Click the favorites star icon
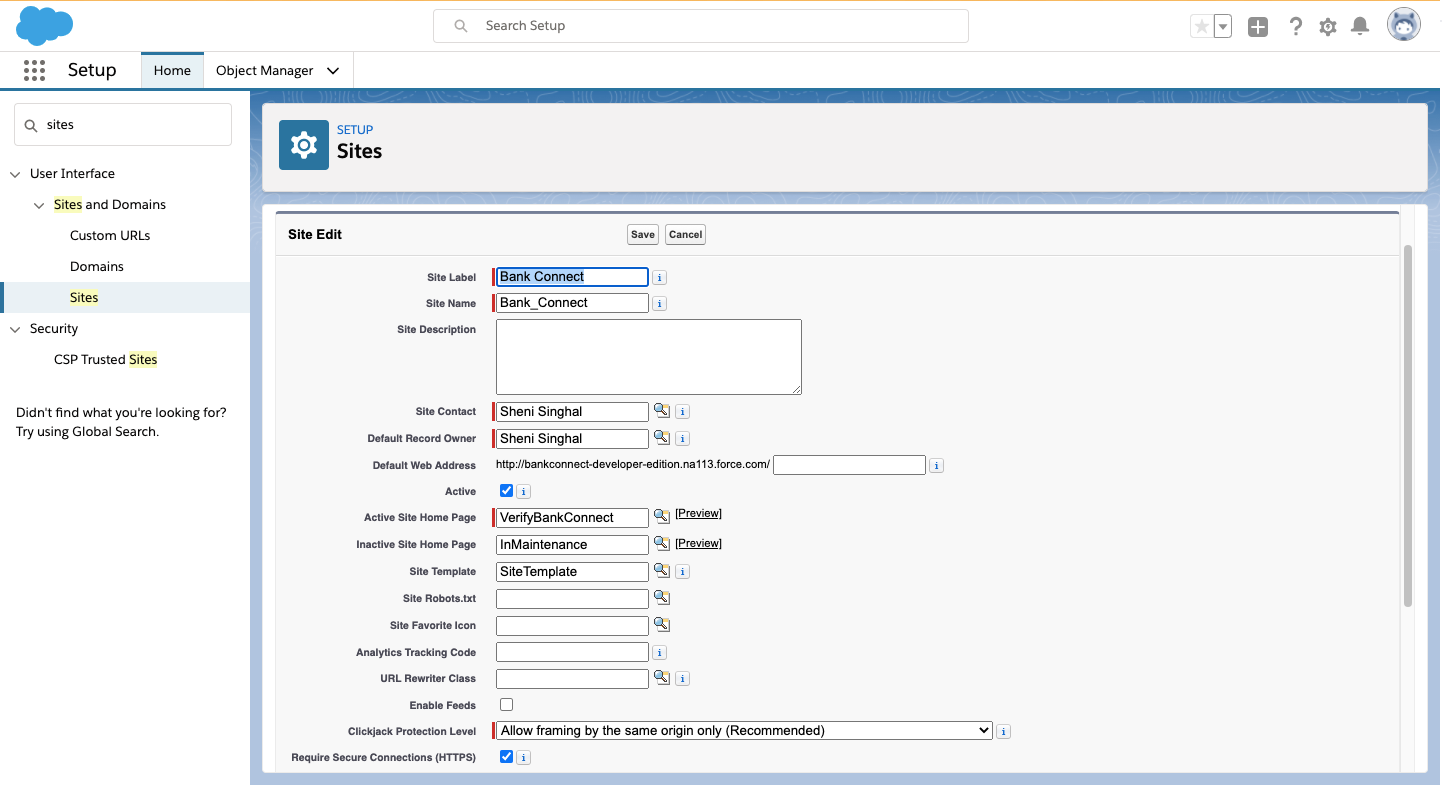1442x787 pixels. [x=1201, y=27]
